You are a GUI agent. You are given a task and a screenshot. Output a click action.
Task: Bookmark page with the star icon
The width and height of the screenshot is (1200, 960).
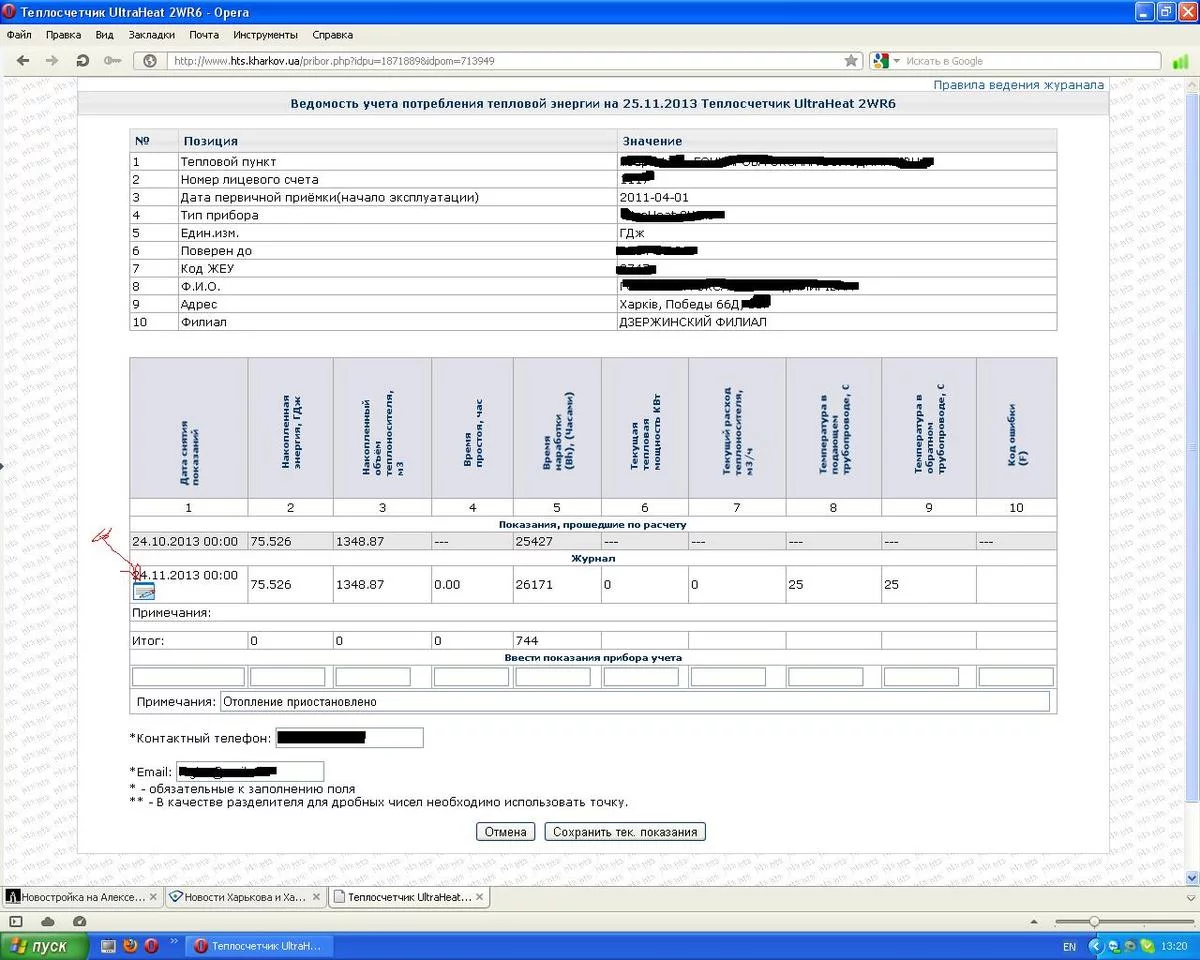coord(851,61)
